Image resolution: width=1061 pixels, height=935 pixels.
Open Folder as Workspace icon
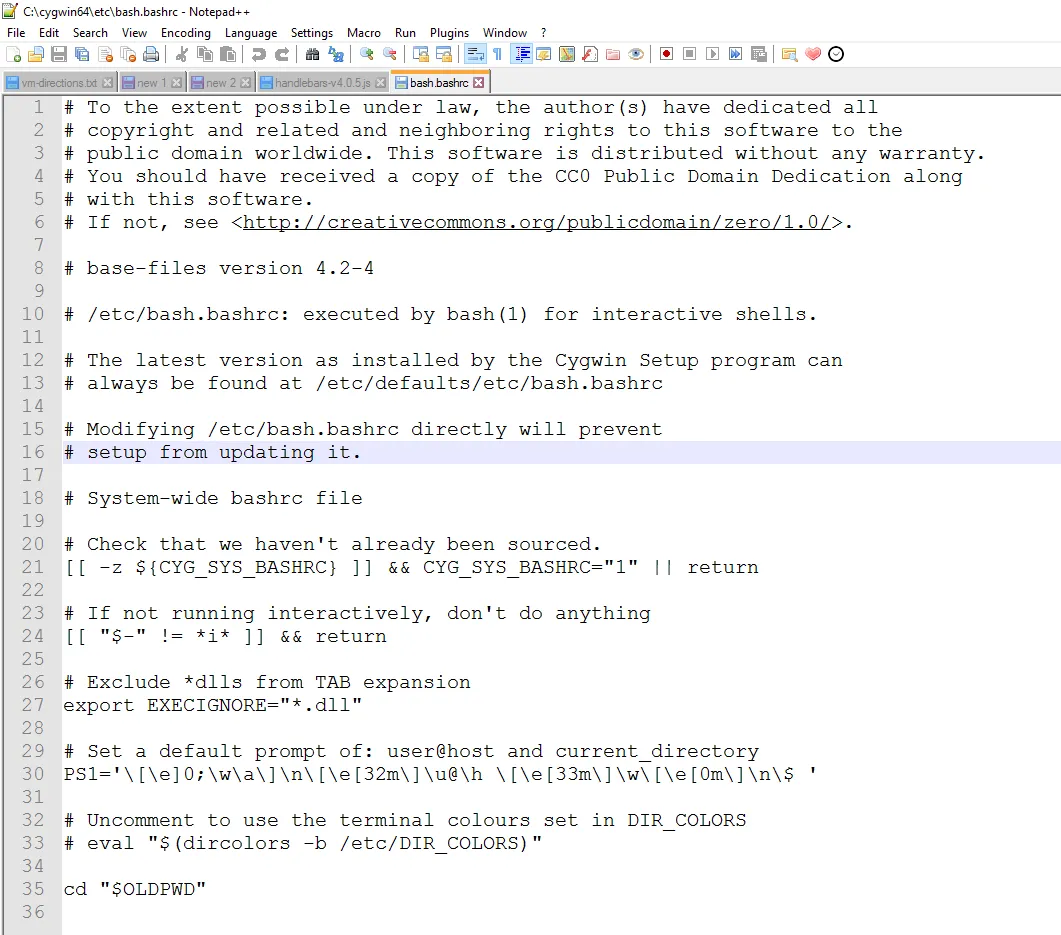(612, 54)
